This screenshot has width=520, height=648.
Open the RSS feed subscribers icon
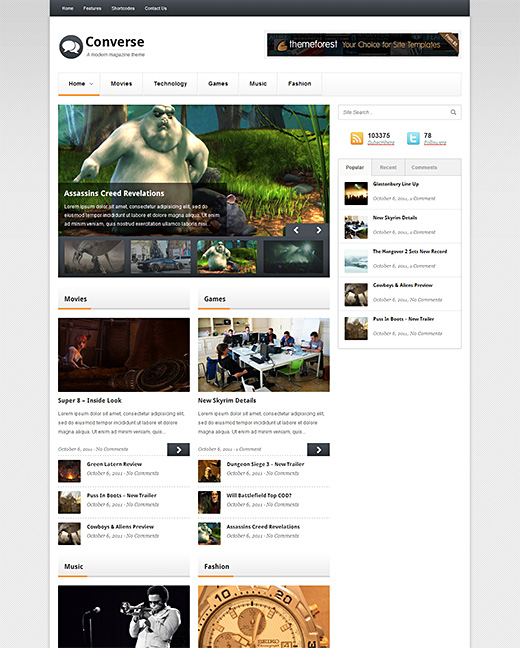point(357,138)
